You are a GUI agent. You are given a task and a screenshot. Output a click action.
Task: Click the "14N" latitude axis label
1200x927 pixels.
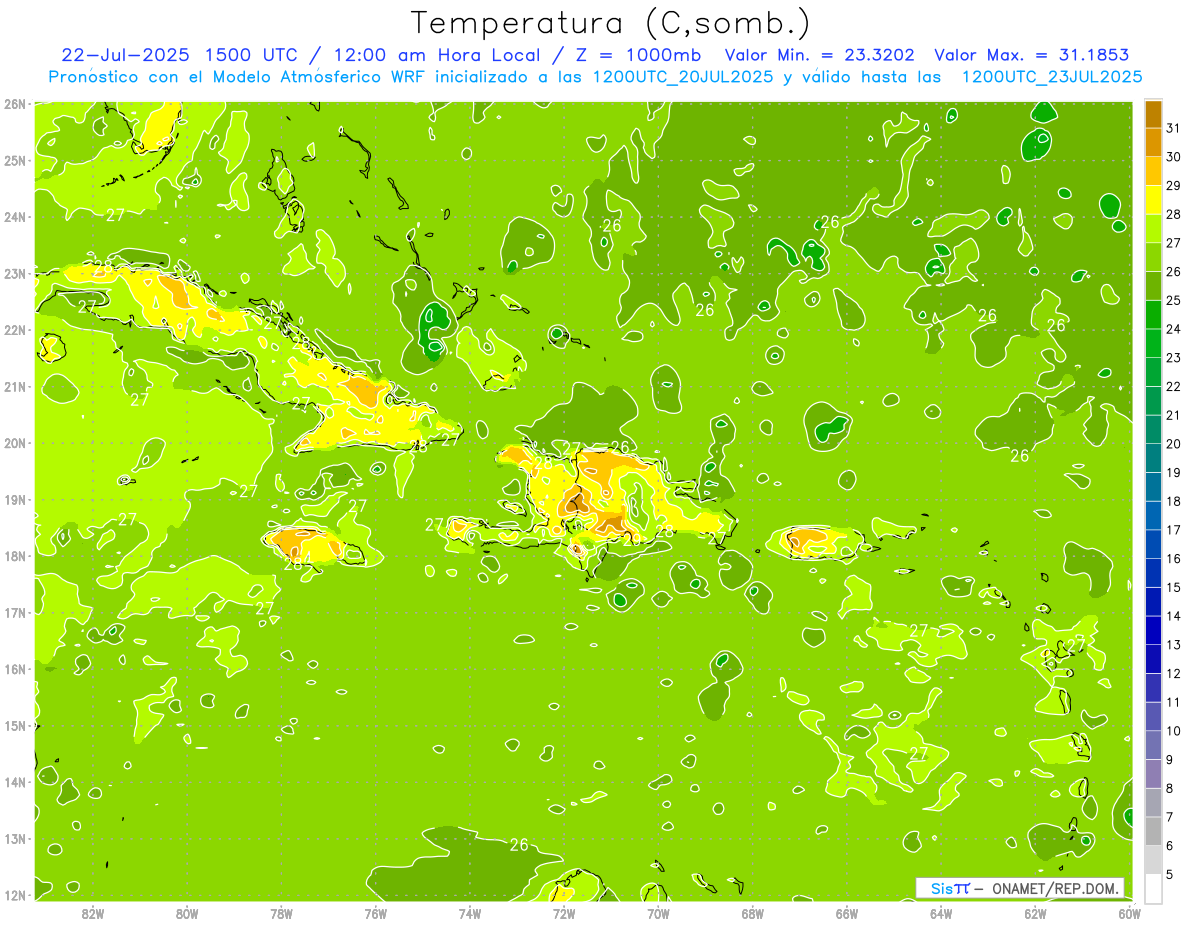point(15,782)
